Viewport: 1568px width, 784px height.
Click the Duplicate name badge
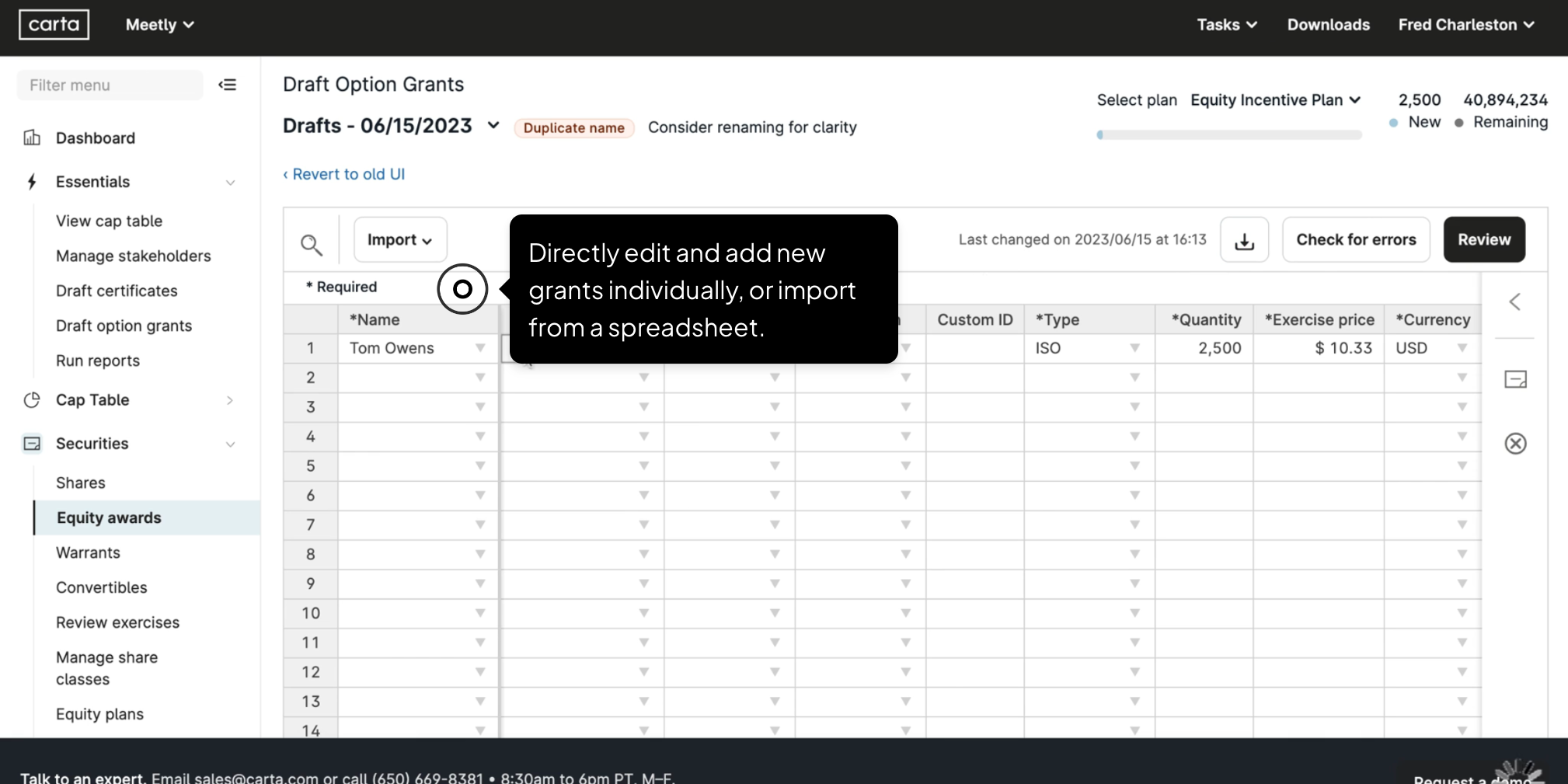tap(574, 127)
